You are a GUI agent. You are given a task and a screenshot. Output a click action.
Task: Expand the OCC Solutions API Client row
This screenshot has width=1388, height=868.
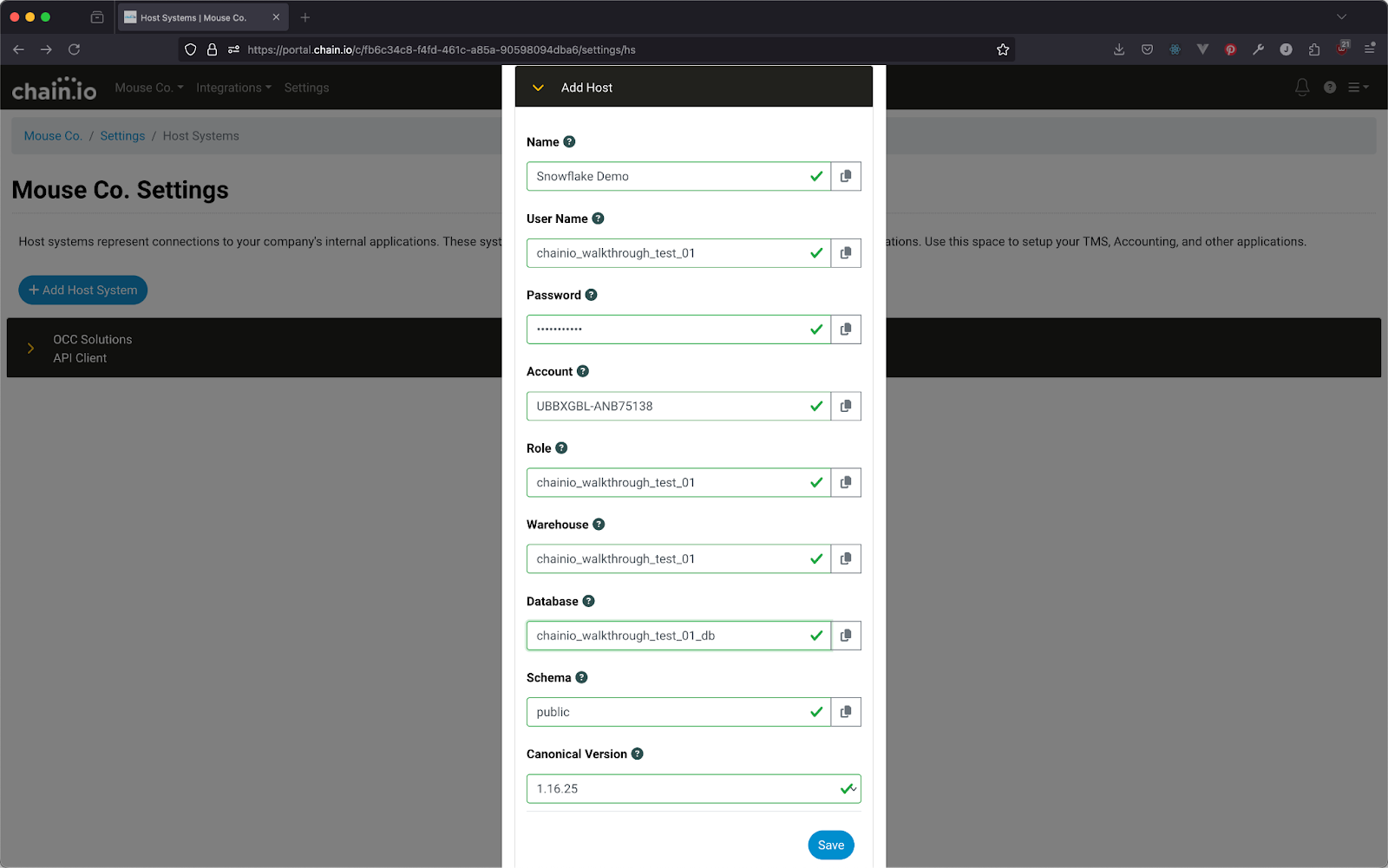point(31,349)
